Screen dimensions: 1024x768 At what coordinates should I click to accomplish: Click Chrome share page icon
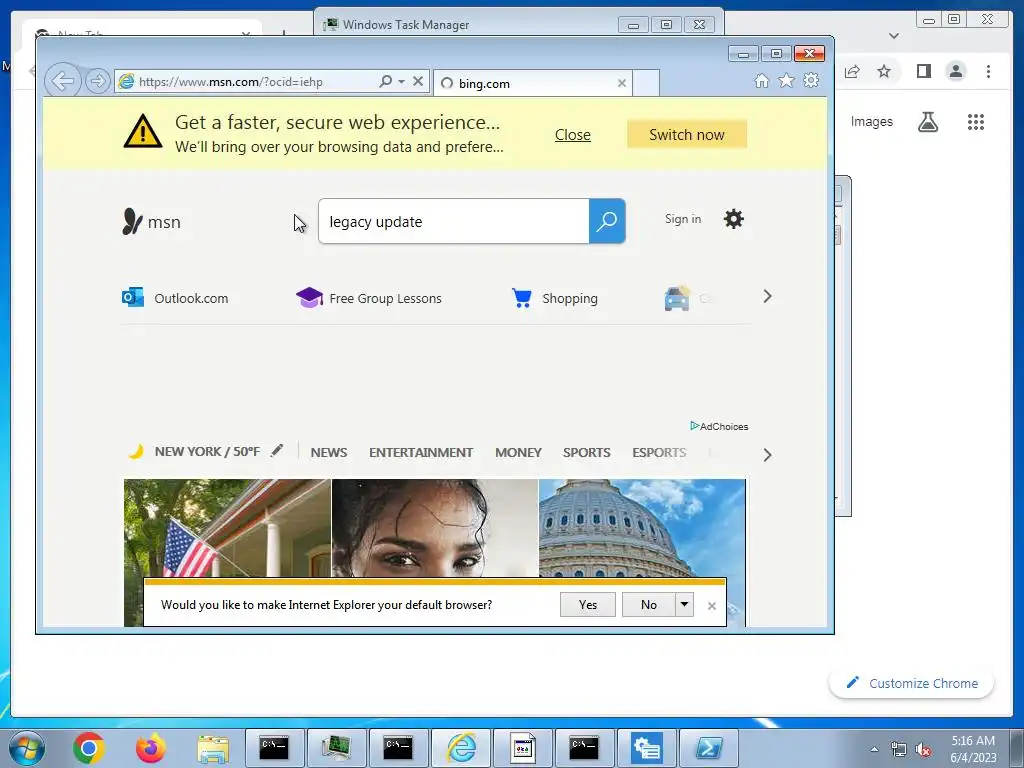click(x=852, y=71)
